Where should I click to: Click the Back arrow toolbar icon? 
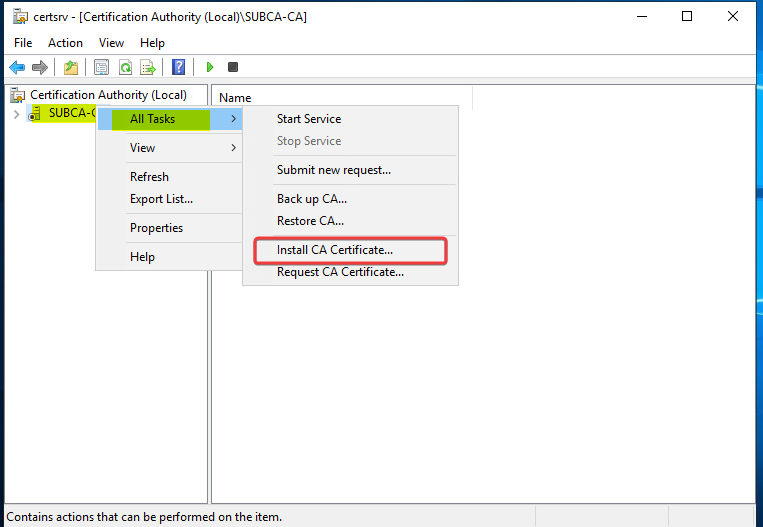[x=17, y=67]
